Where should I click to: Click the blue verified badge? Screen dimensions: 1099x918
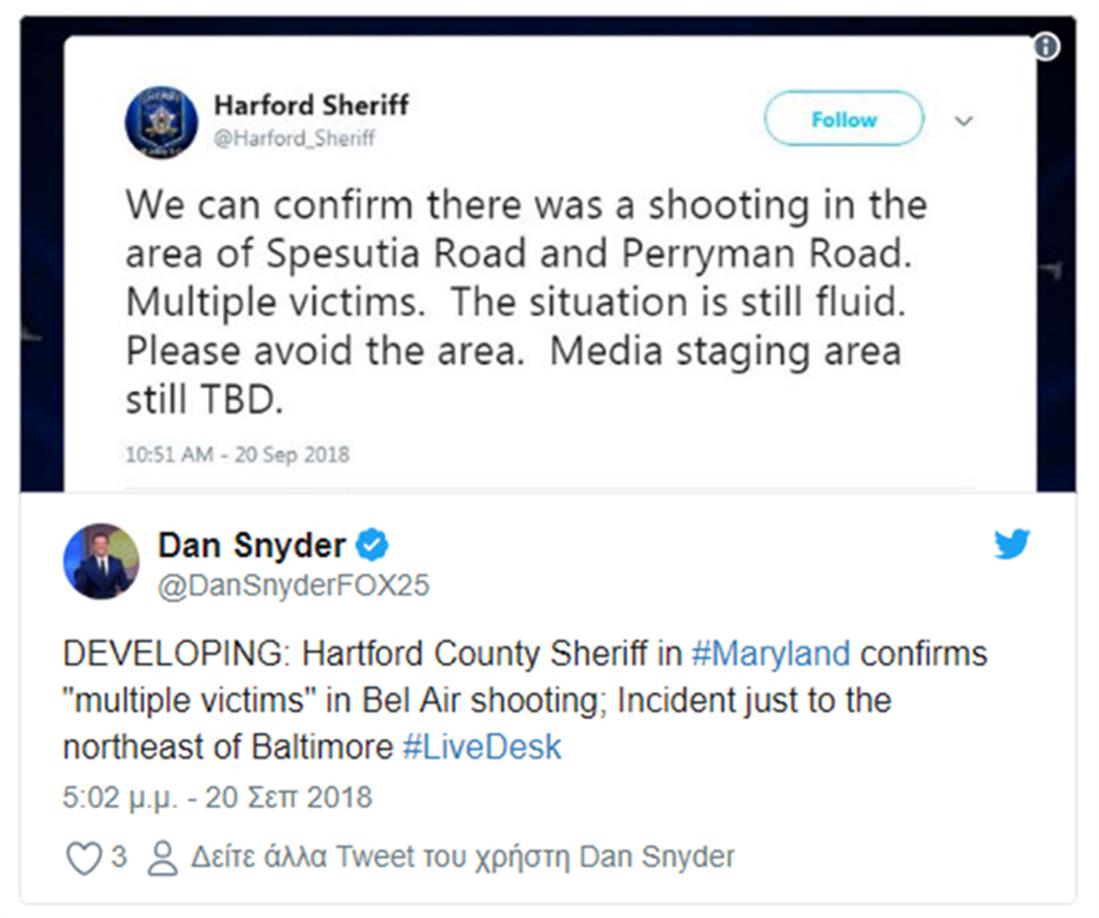(x=373, y=545)
